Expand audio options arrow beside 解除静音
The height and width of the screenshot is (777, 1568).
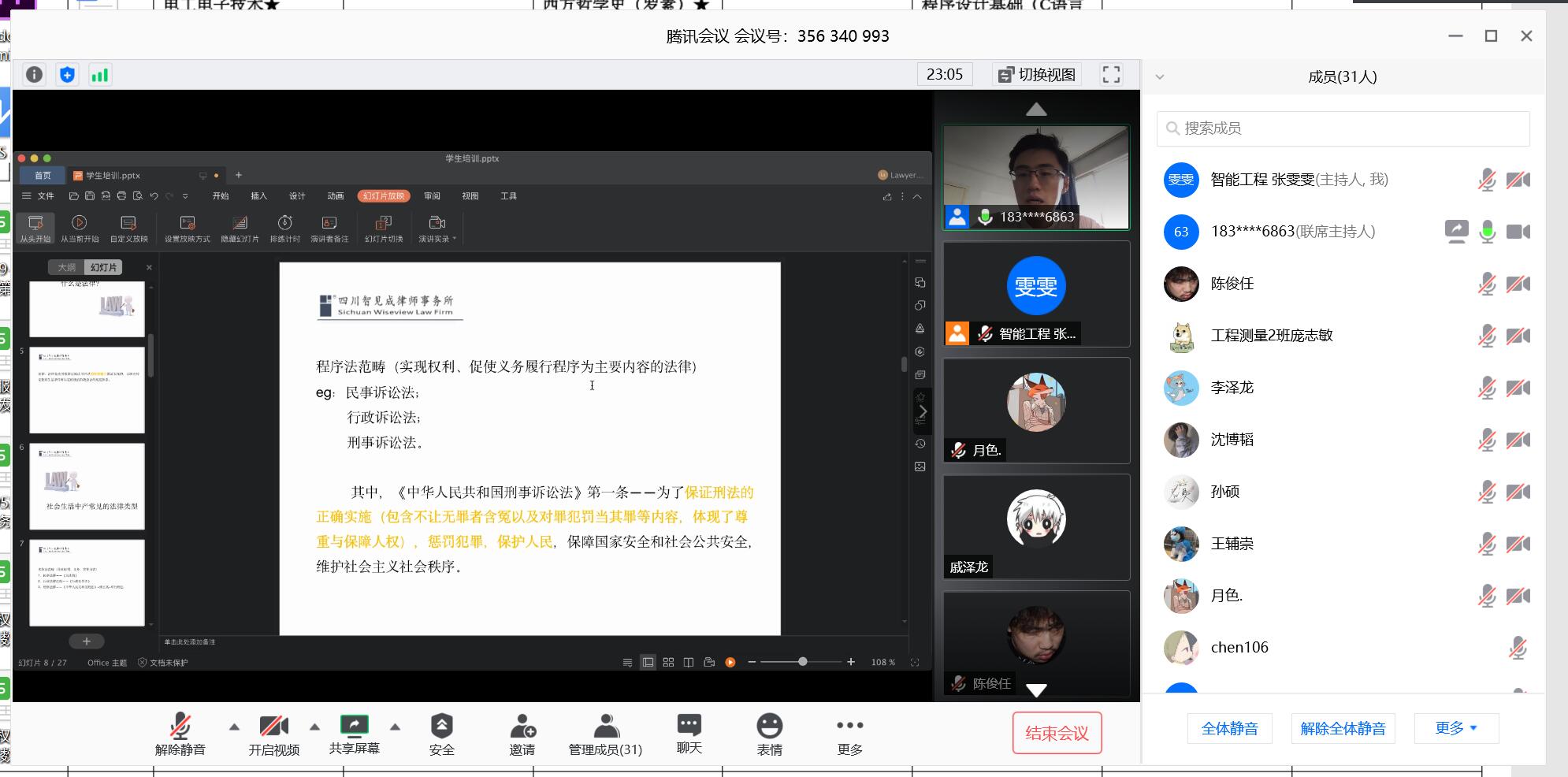click(x=234, y=727)
